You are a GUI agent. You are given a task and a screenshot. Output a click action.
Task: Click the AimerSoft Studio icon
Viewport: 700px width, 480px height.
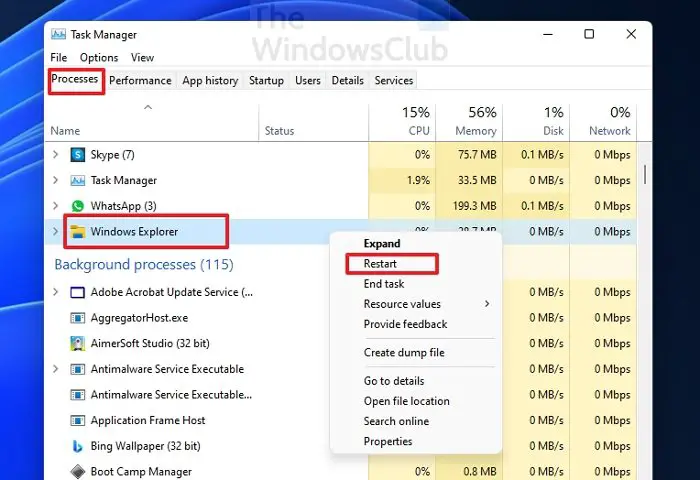pyautogui.click(x=78, y=343)
